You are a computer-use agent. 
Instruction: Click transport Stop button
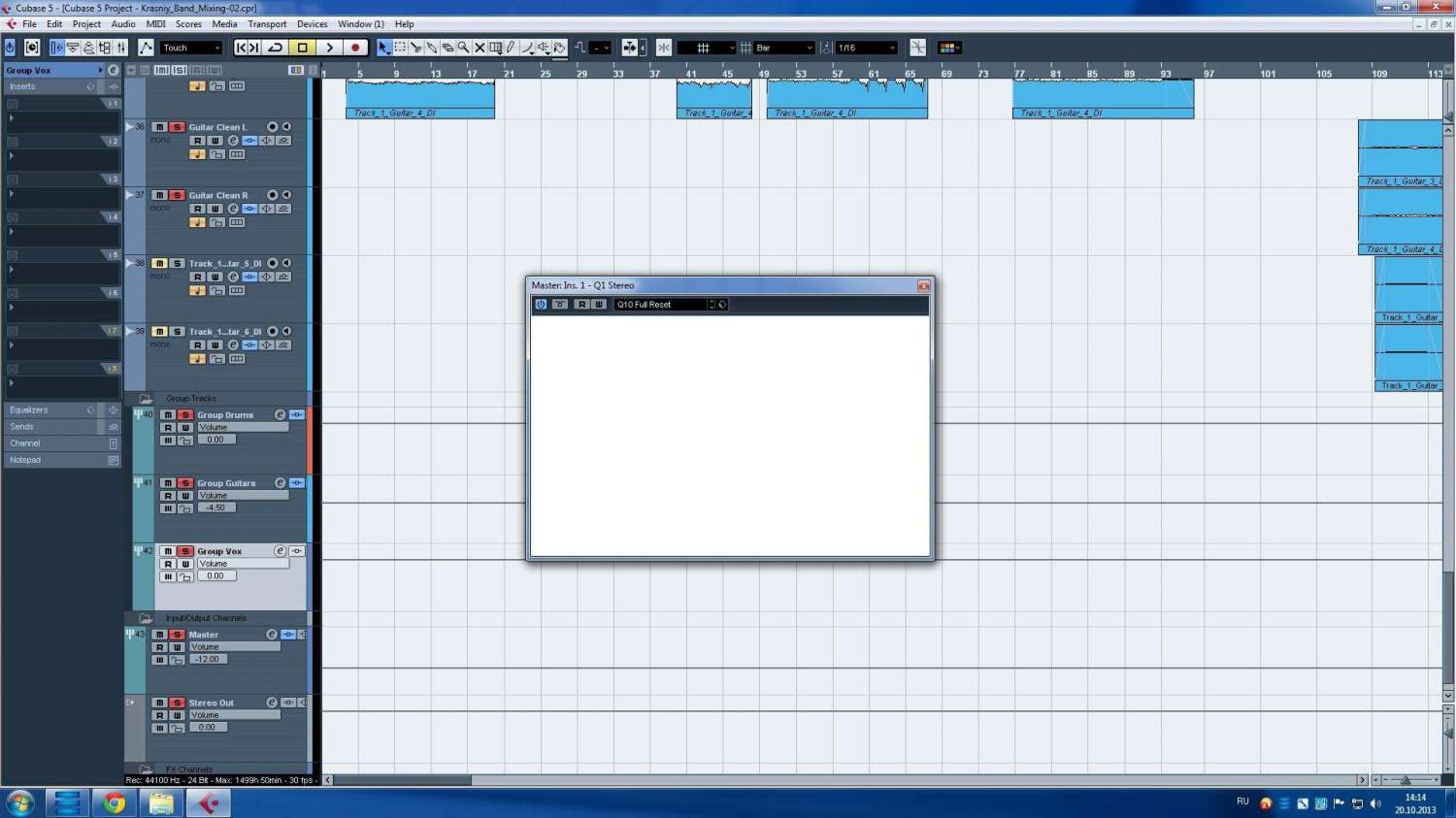click(x=303, y=48)
